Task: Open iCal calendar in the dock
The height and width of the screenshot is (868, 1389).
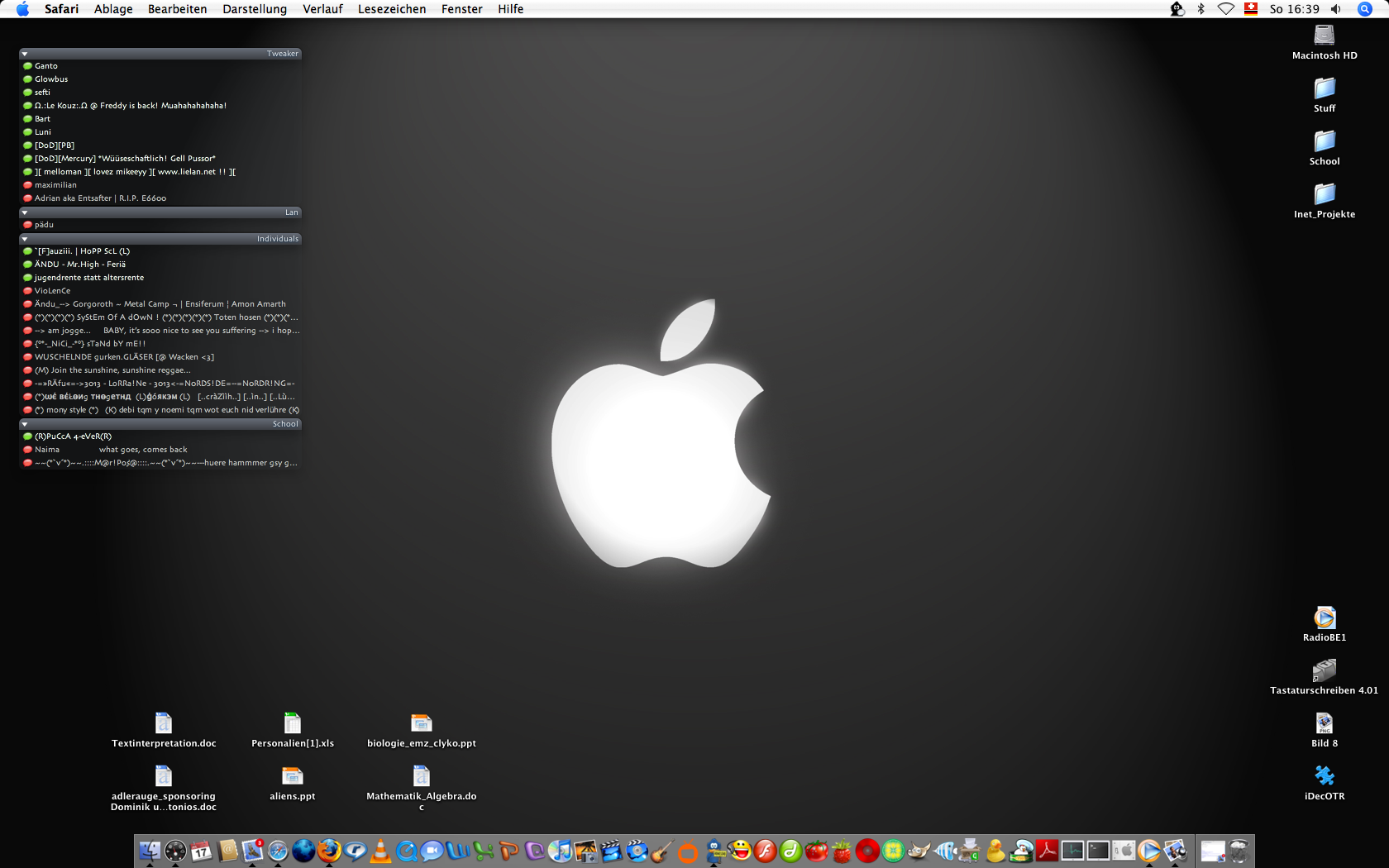Action: coord(201,850)
